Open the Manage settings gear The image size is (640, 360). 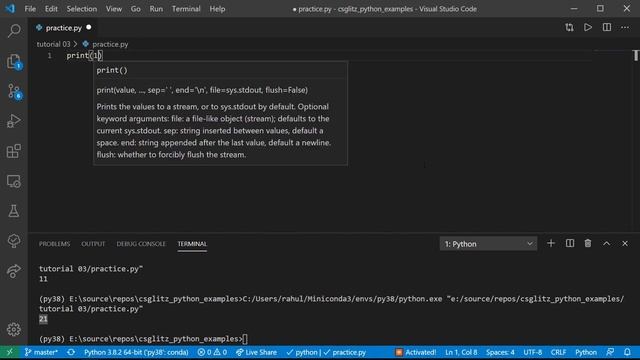14,329
